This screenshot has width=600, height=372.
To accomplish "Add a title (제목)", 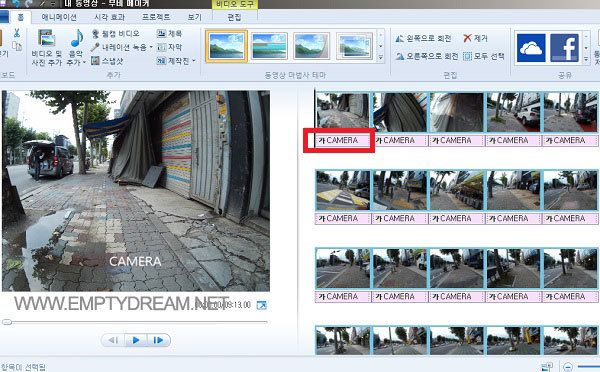I will click(x=170, y=34).
